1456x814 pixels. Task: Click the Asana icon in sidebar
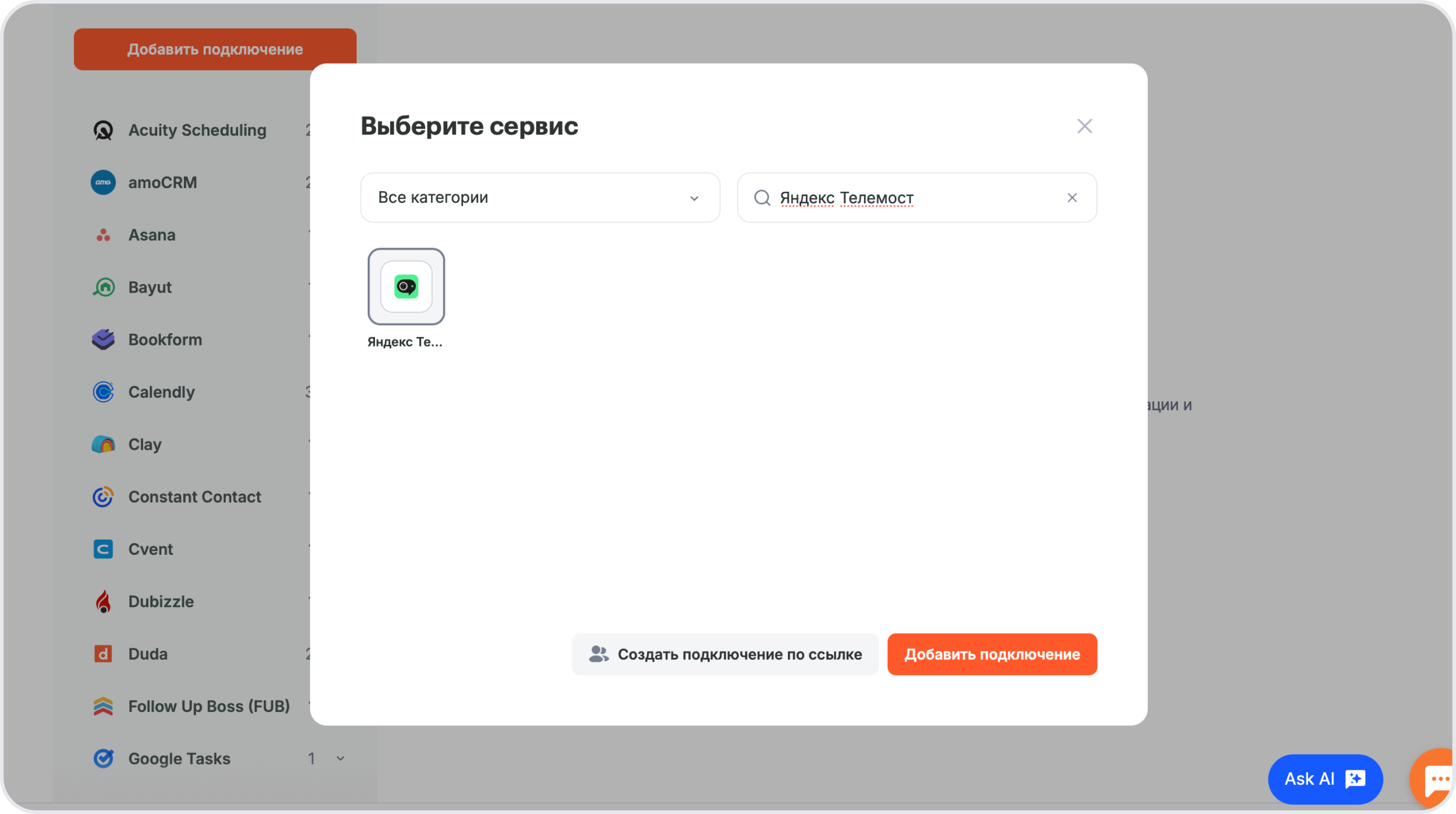point(103,235)
